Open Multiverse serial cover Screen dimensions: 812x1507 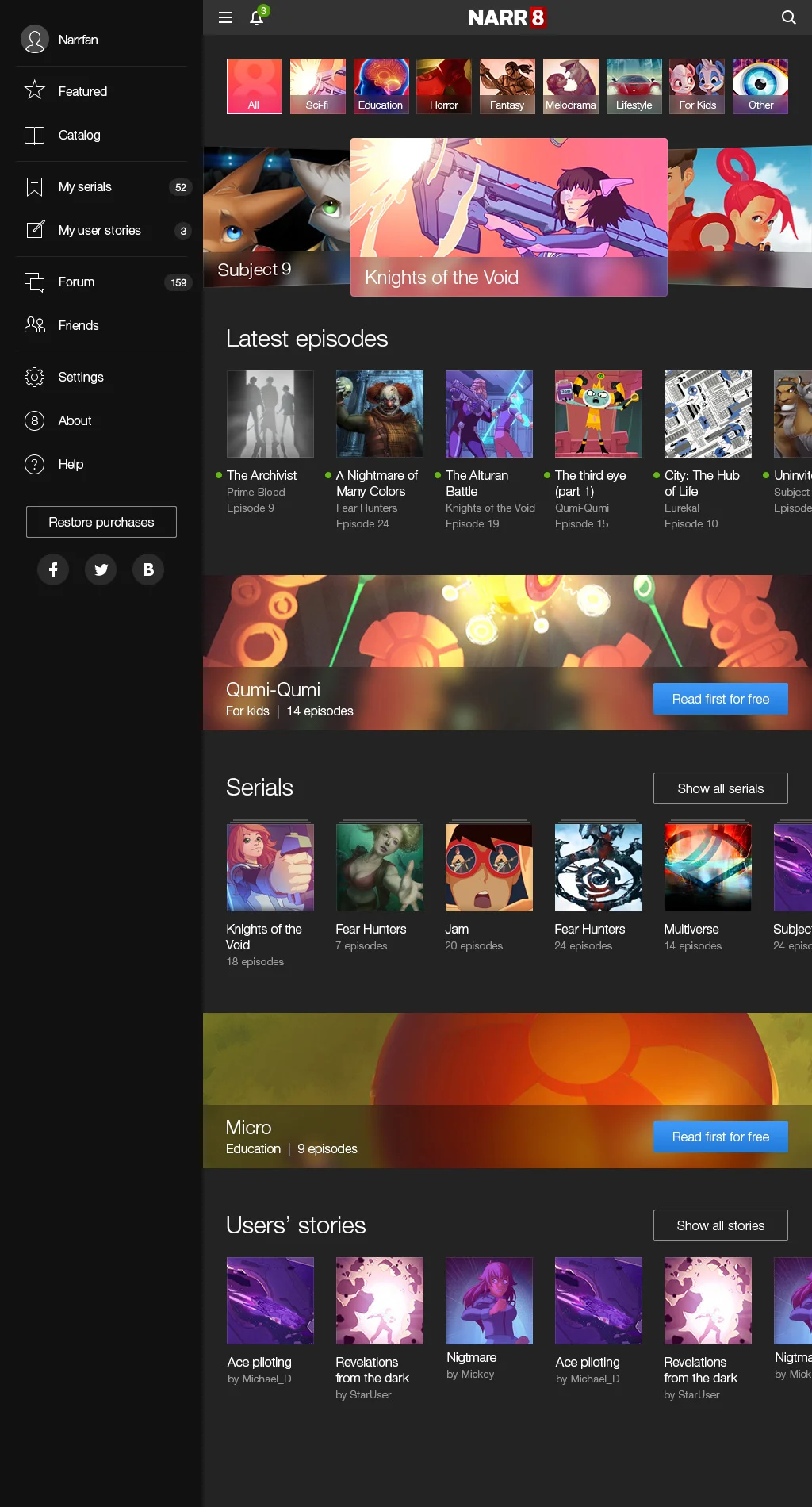pyautogui.click(x=708, y=867)
